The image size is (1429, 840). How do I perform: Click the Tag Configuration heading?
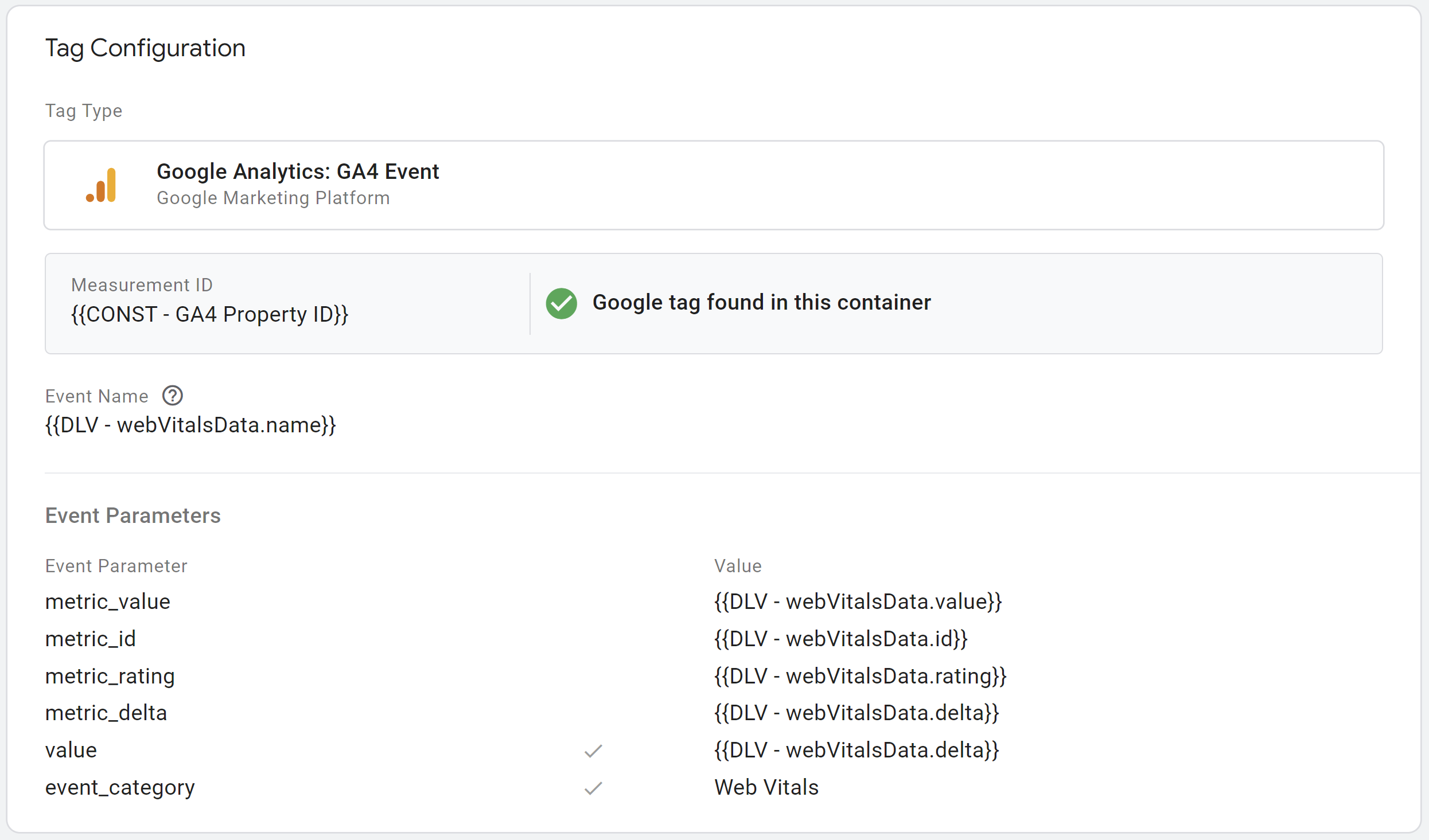click(145, 48)
